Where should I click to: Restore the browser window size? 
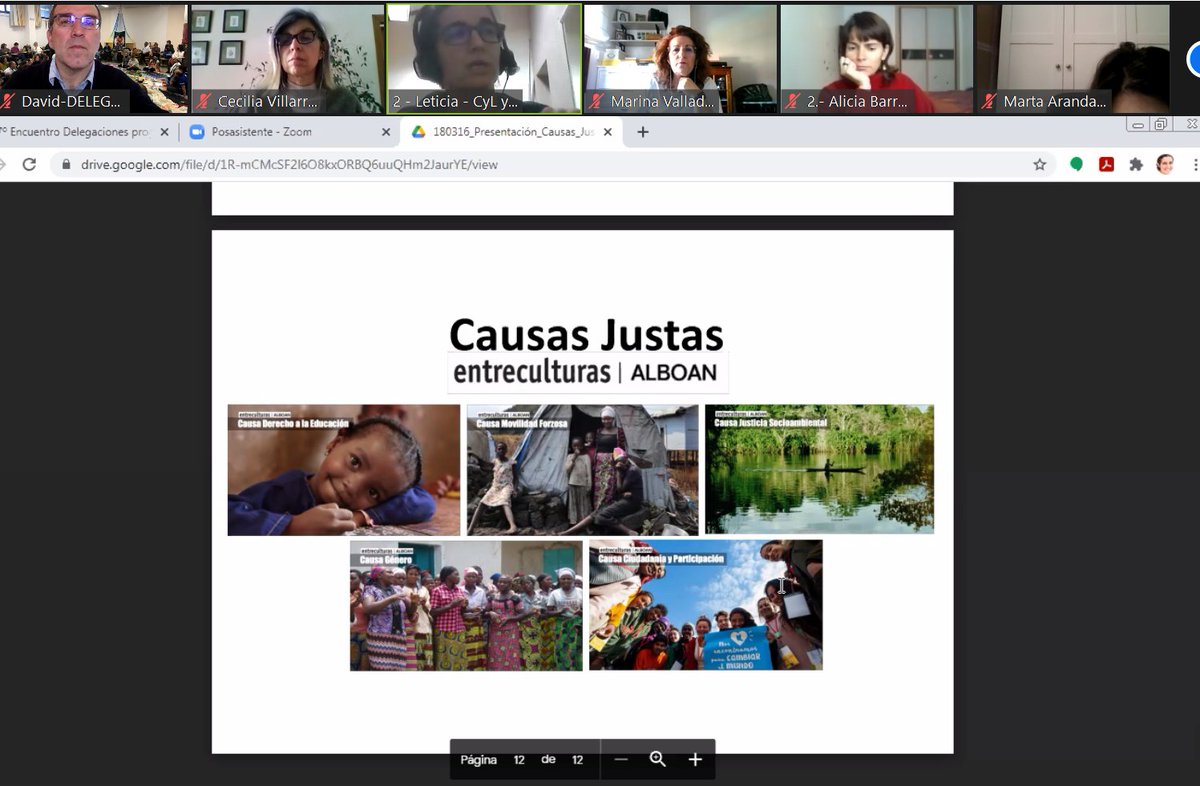1160,124
